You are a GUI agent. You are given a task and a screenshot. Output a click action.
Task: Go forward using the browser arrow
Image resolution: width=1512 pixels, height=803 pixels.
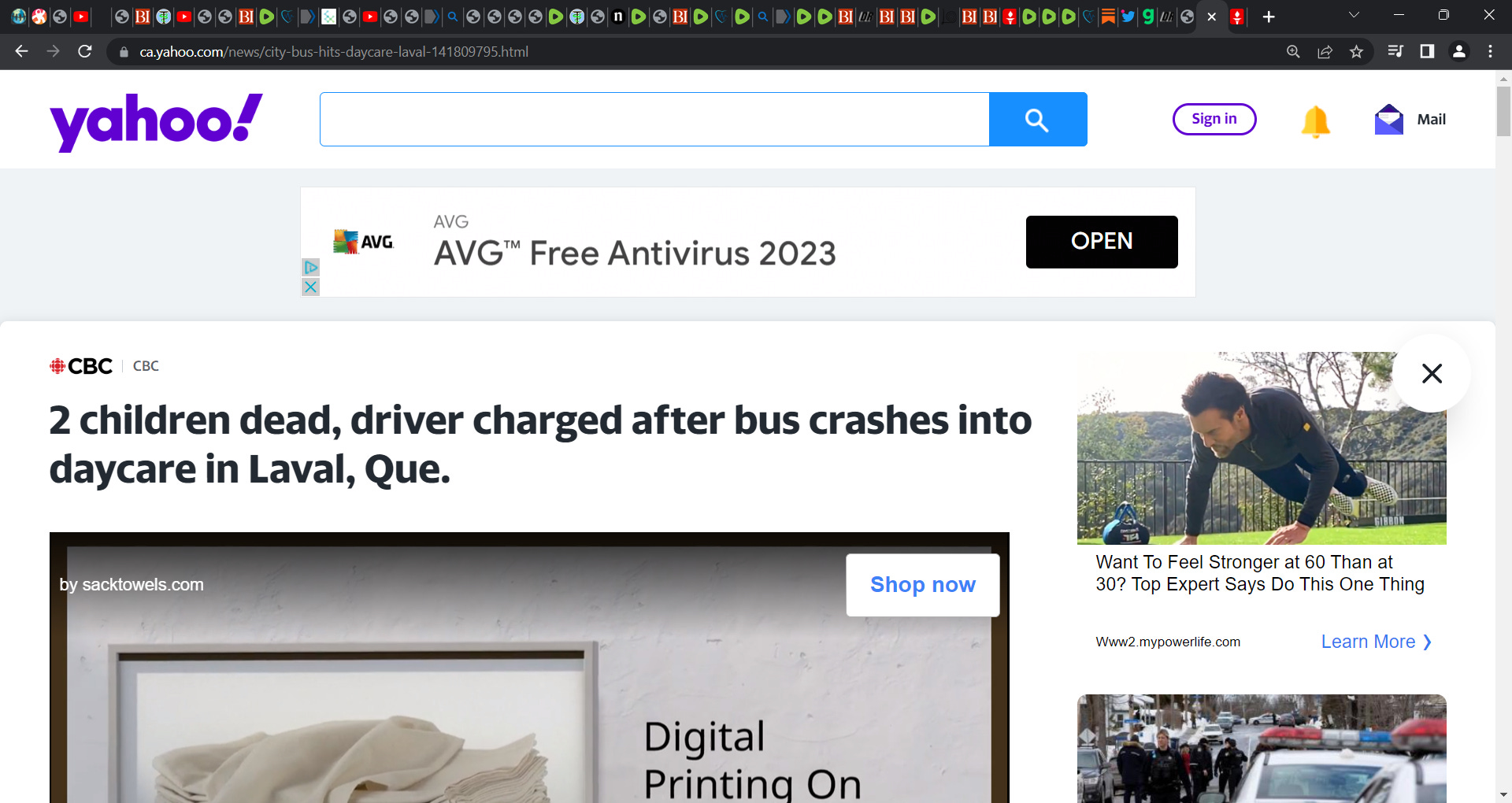53,51
